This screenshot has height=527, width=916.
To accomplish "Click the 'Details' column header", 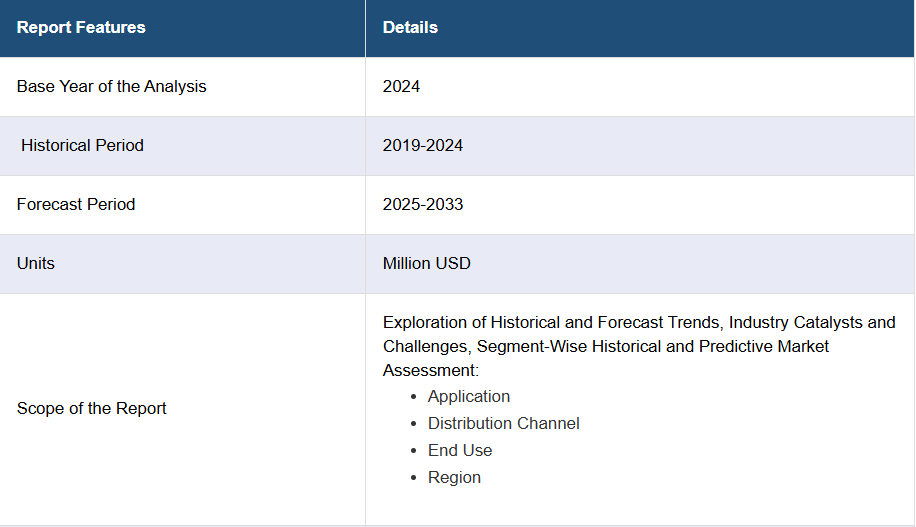I will [640, 28].
